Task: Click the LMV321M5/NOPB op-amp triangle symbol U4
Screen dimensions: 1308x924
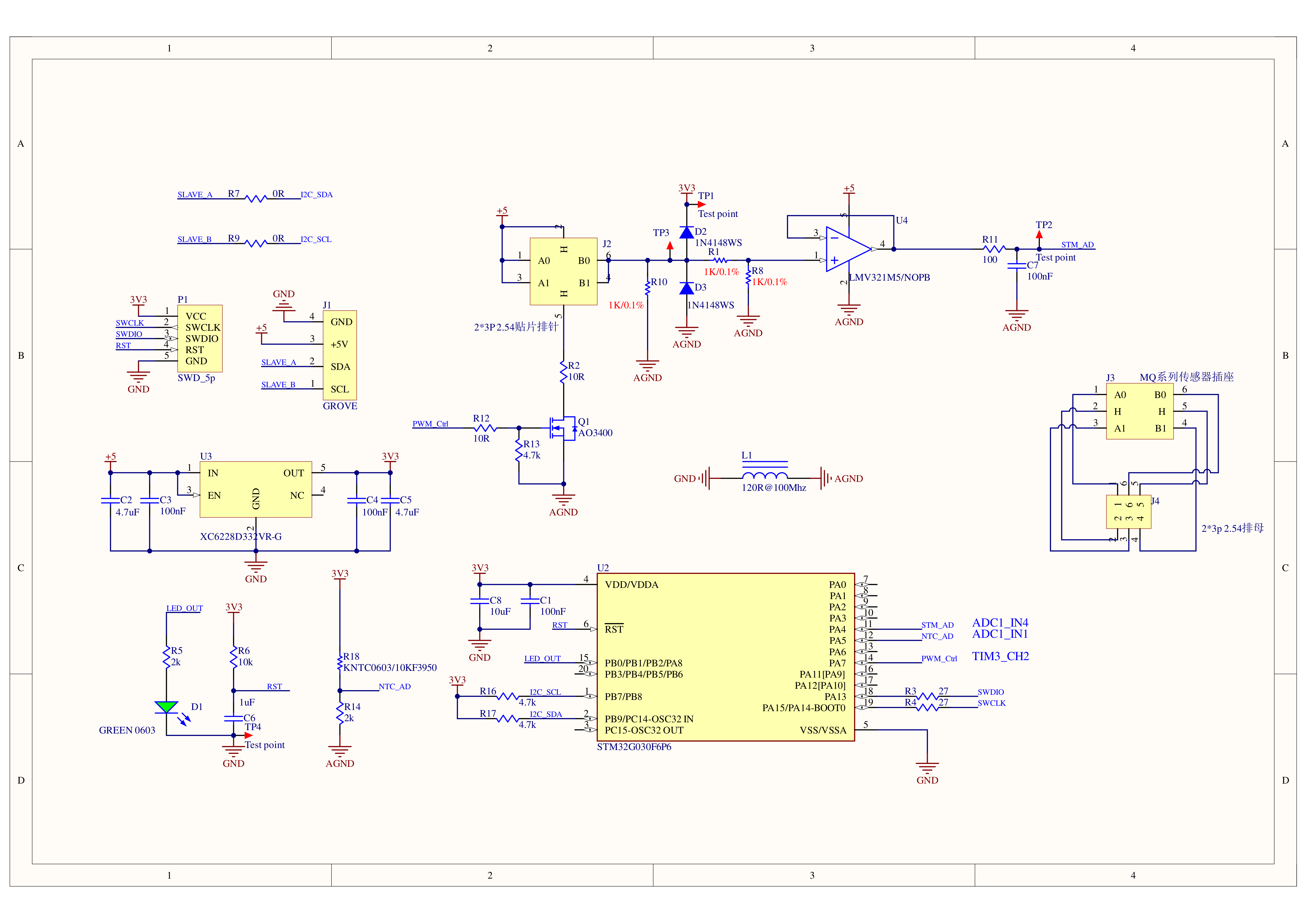Action: (848, 249)
